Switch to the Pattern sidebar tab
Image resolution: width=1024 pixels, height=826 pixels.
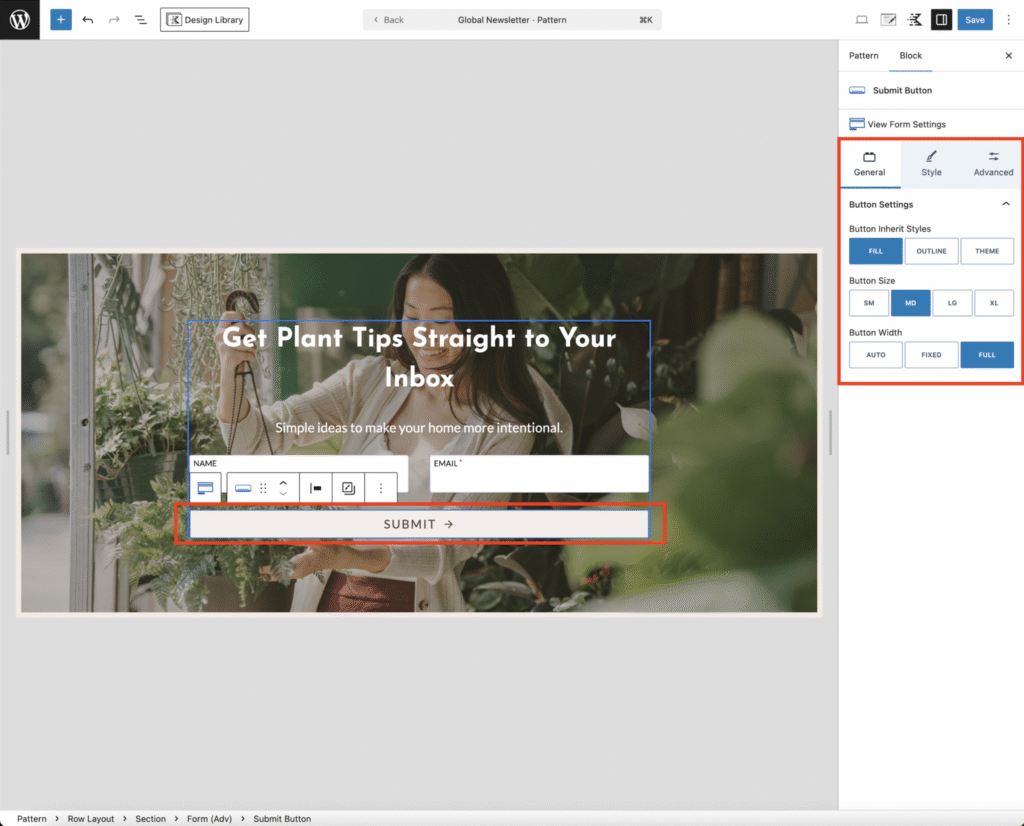(863, 56)
